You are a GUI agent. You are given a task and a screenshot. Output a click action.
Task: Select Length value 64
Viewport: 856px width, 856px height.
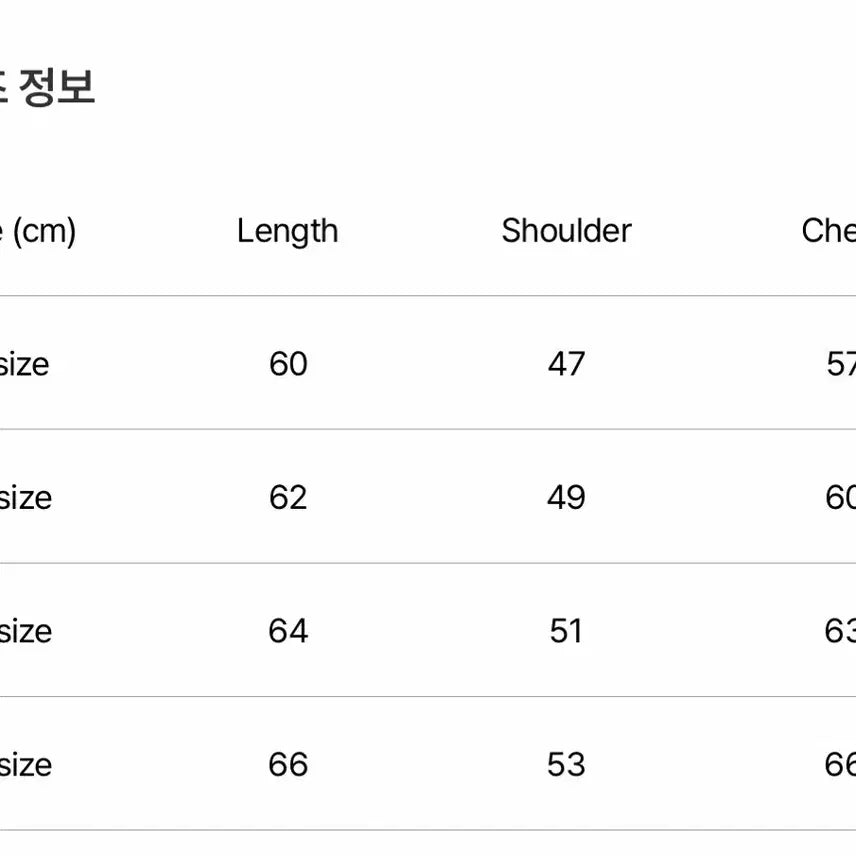coord(288,631)
